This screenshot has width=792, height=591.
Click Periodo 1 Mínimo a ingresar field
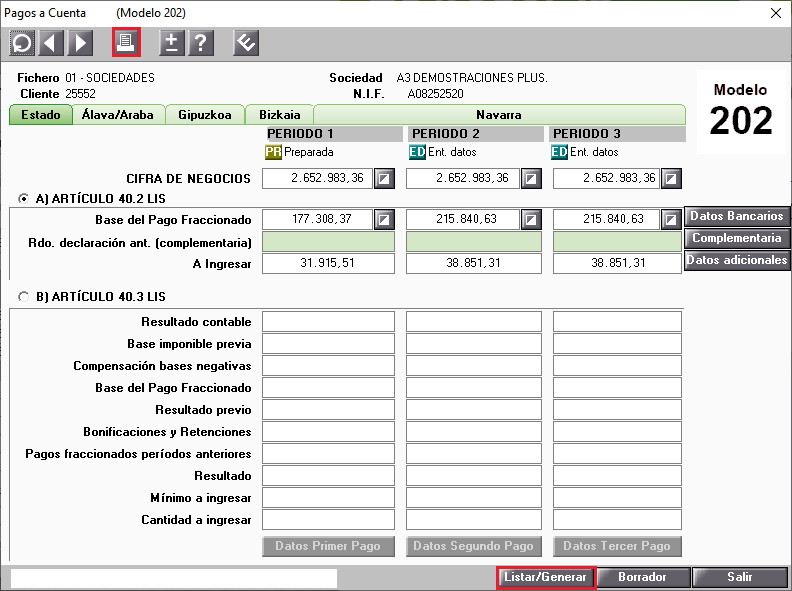pos(328,498)
